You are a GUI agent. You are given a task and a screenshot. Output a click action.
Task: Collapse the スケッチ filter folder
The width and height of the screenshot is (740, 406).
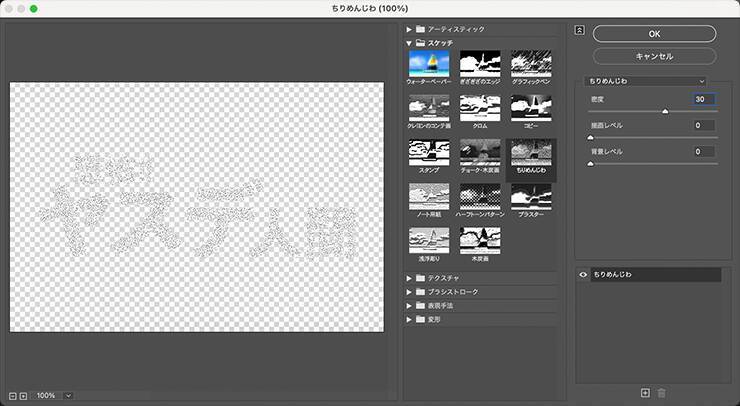409,43
